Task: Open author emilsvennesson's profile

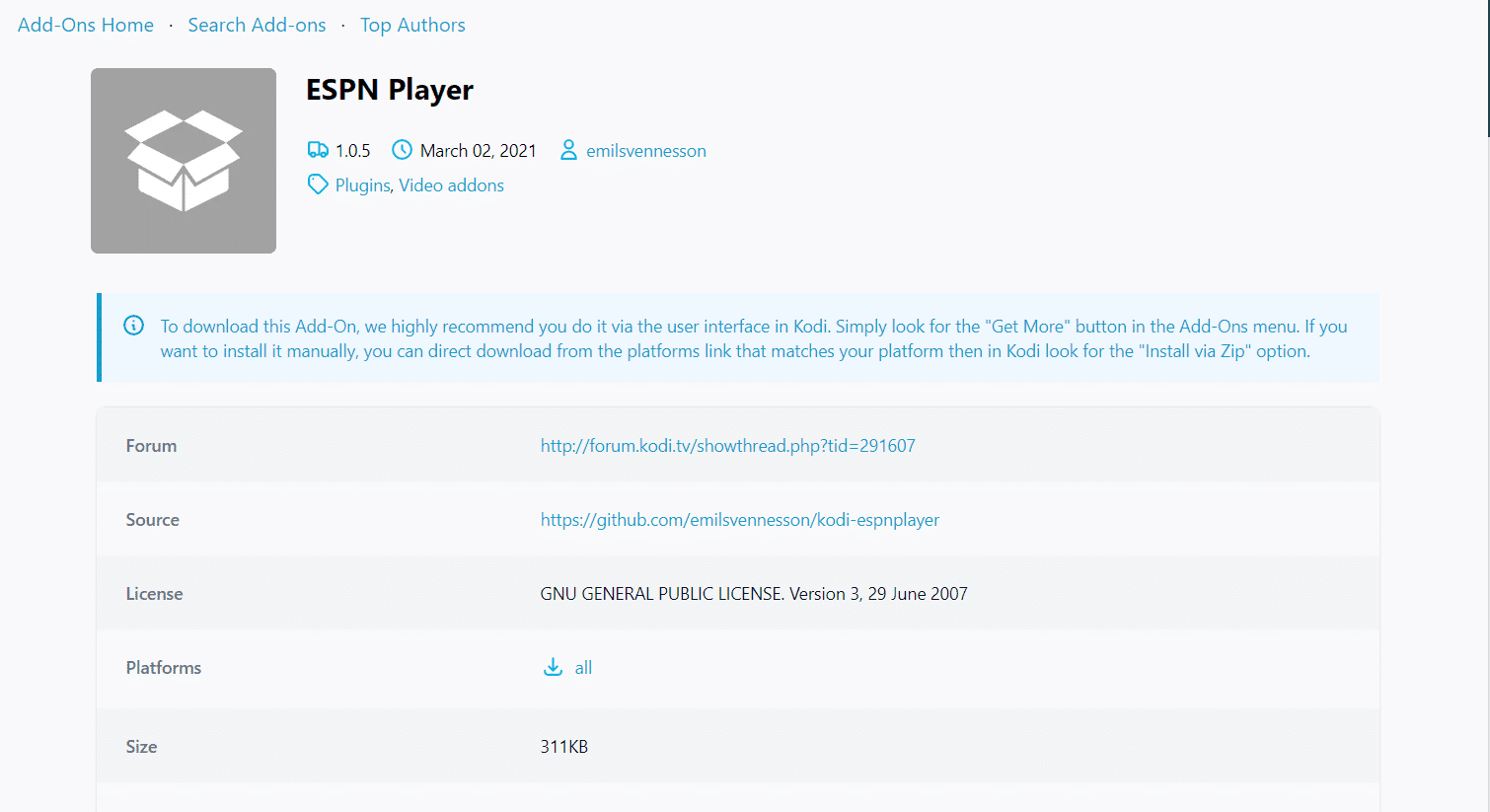Action: coord(646,151)
